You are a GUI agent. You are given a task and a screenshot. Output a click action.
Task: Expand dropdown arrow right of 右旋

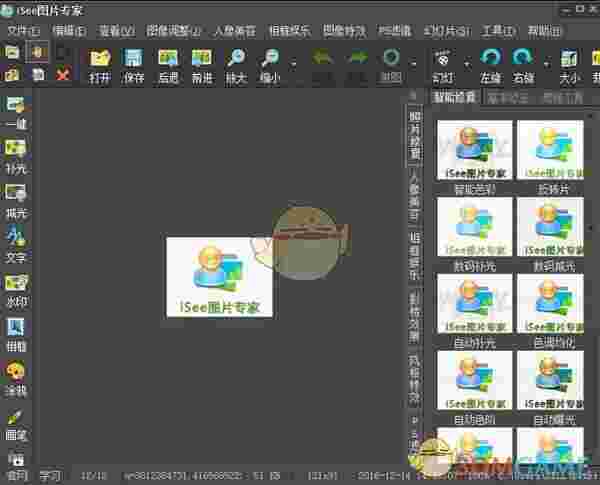click(548, 62)
